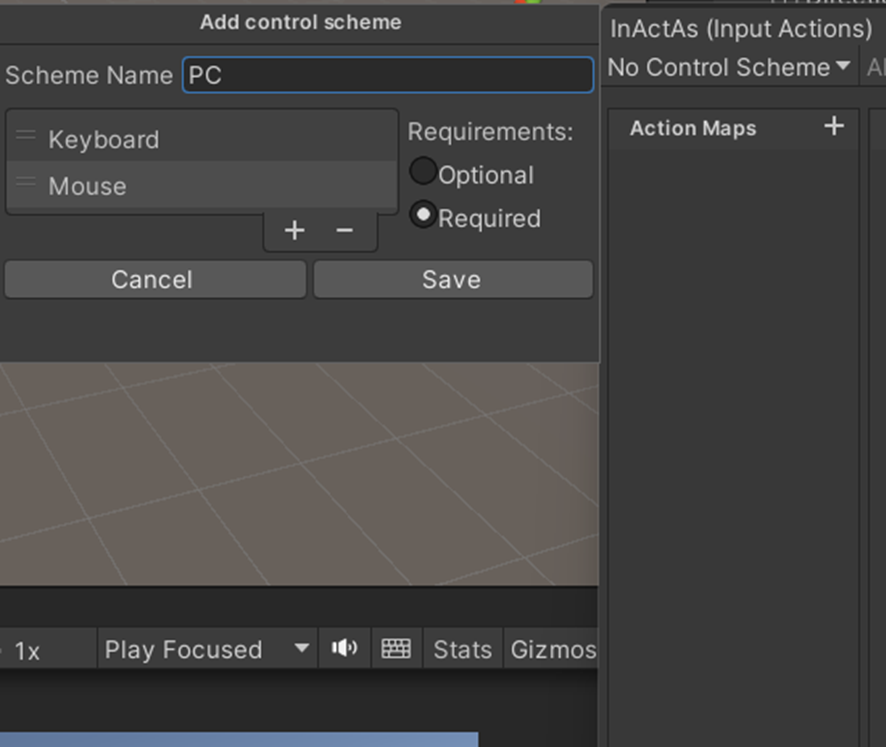Toggle the keyboard shortcuts icon in Game view

(396, 648)
